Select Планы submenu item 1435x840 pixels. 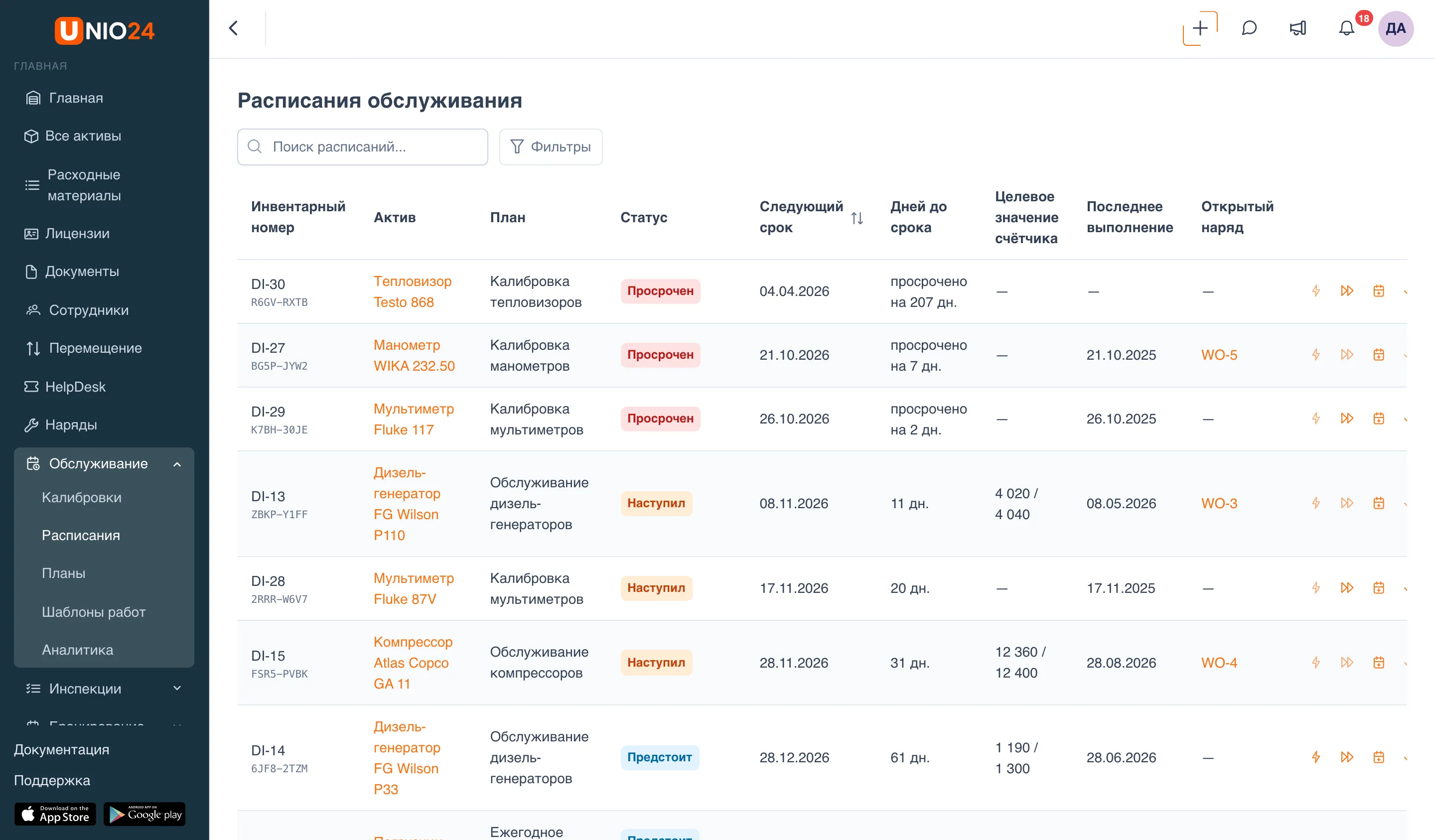coord(63,573)
